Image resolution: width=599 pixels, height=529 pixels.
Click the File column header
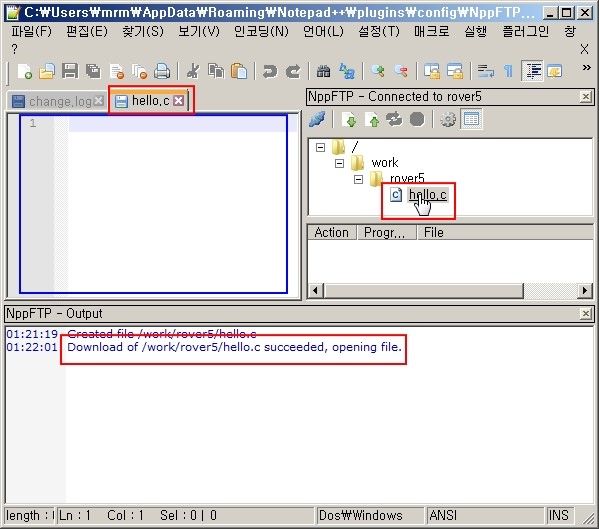(x=505, y=232)
